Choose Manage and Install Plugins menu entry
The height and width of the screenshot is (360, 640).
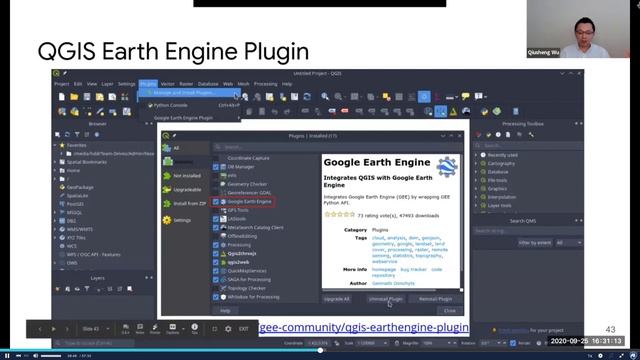(189, 93)
